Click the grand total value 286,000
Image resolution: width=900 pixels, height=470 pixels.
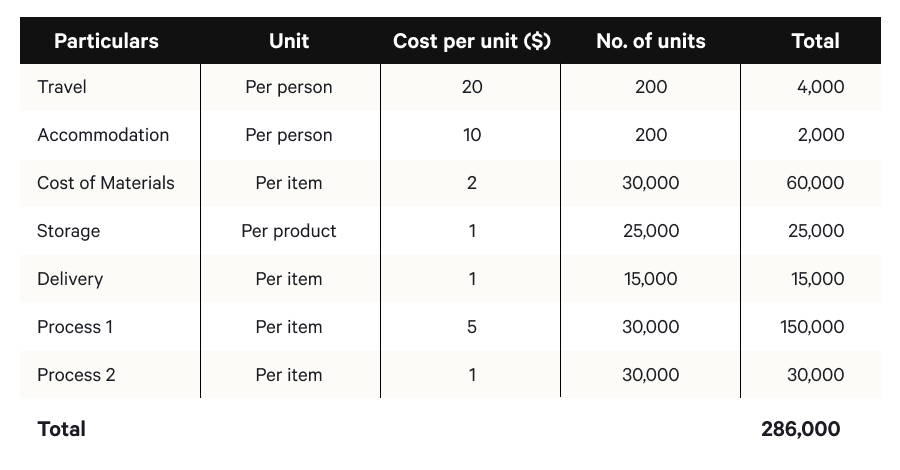tap(800, 429)
